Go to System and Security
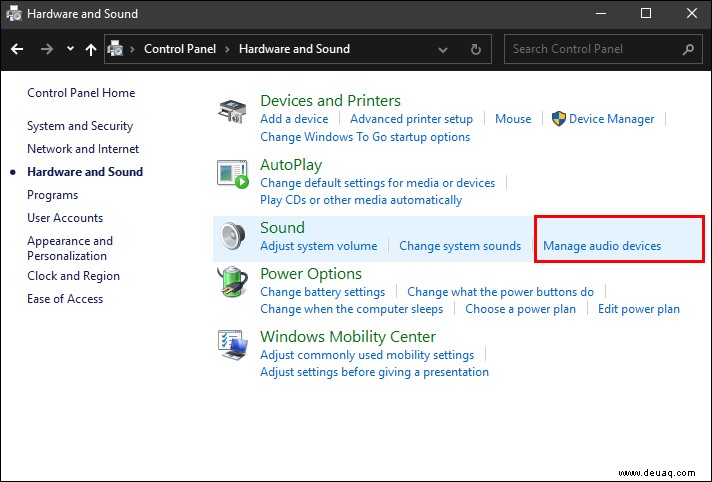Screen dimensions: 712x482 point(80,126)
